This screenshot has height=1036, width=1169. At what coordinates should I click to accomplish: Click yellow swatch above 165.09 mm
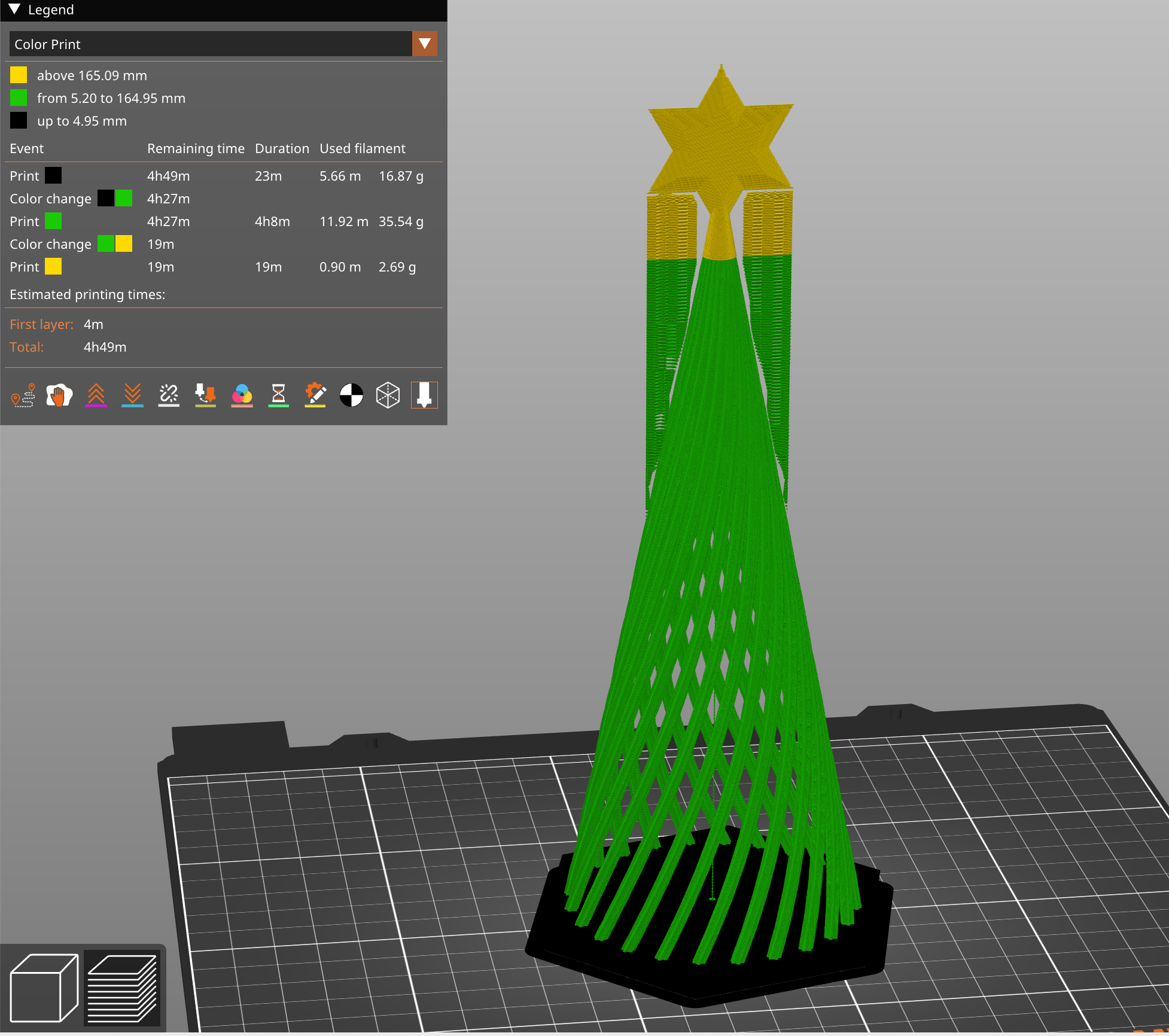[19, 75]
